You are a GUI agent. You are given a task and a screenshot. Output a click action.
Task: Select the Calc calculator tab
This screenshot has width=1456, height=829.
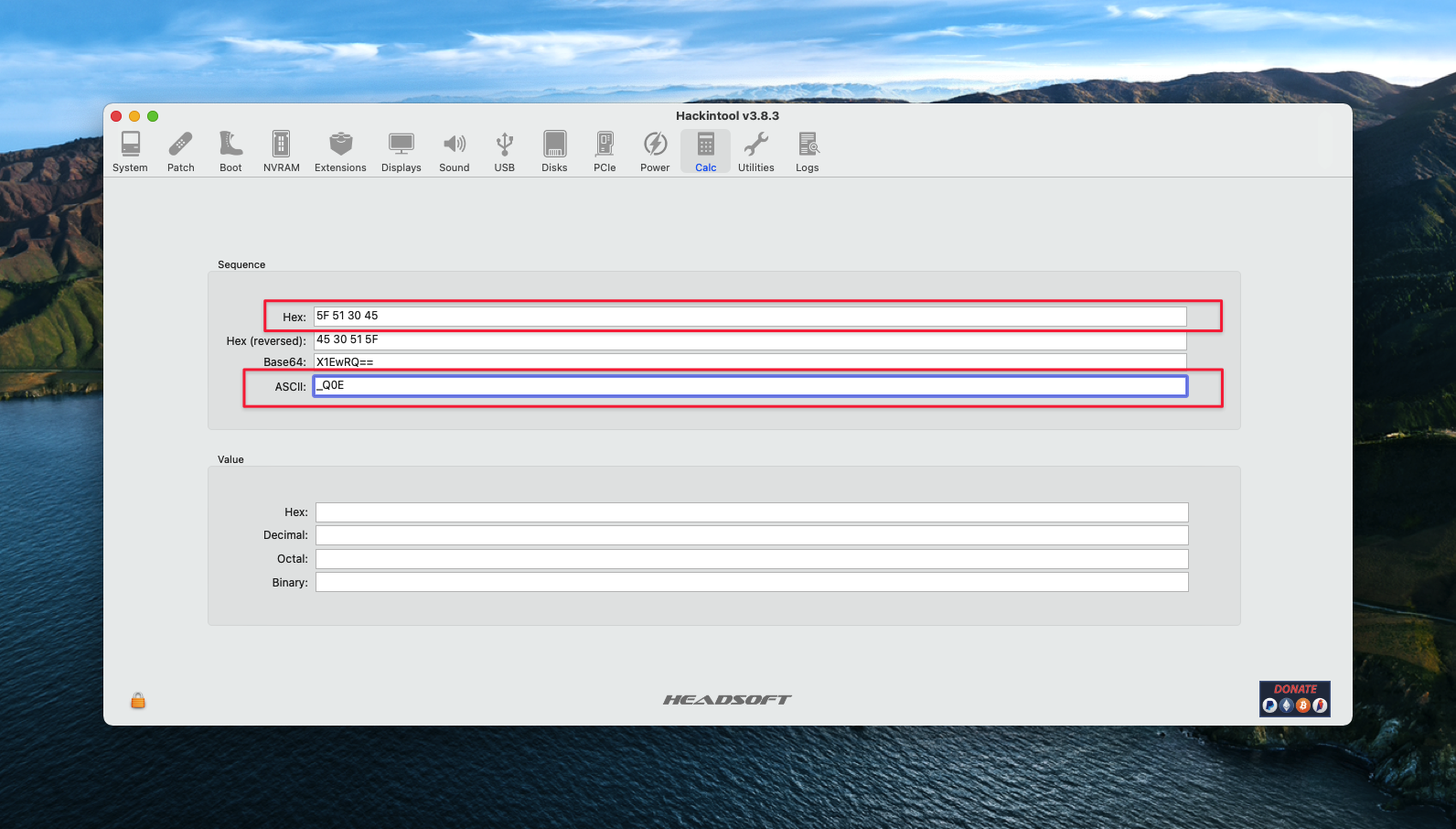[x=705, y=151]
